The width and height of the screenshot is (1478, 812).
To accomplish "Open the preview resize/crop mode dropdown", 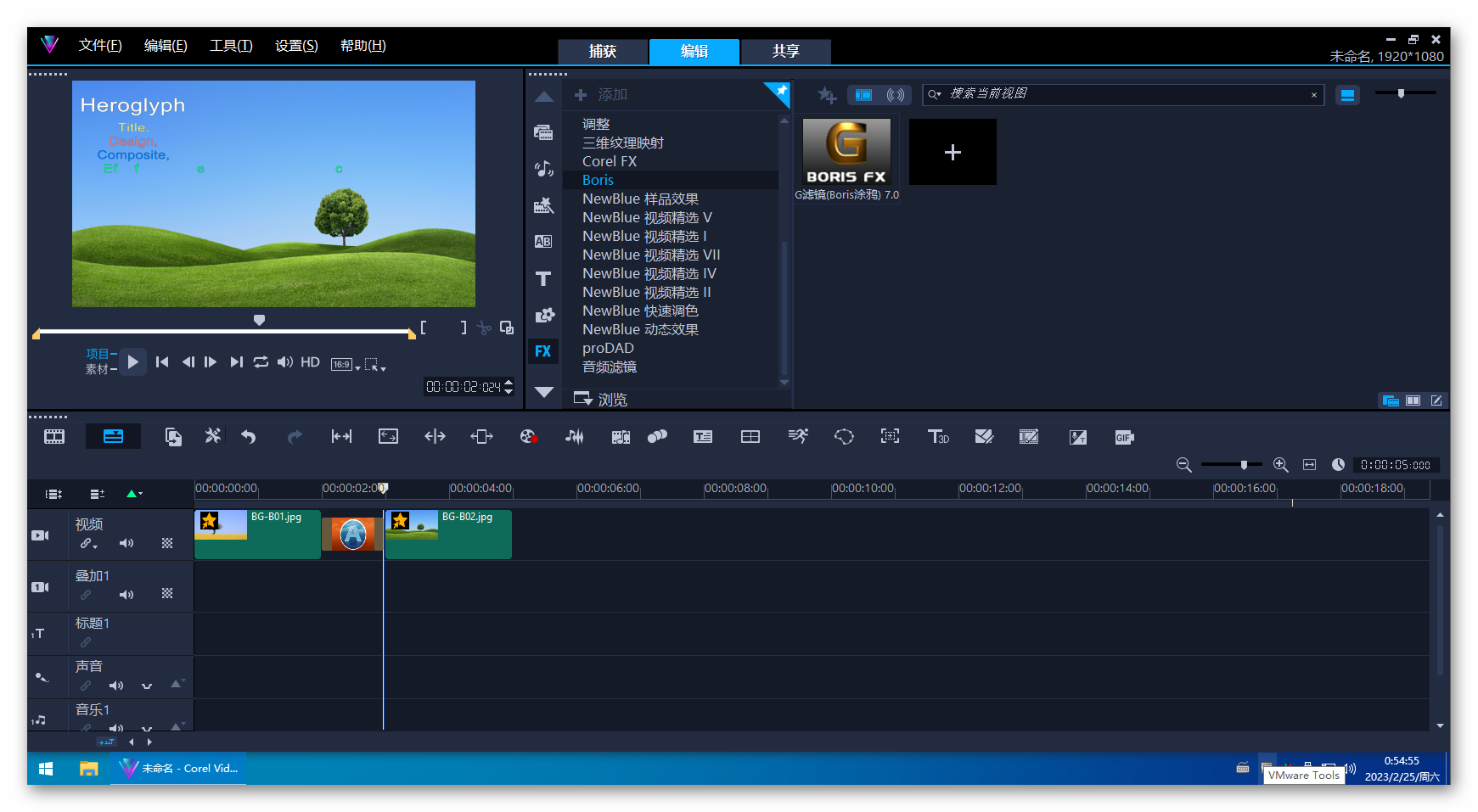I will pos(375,365).
